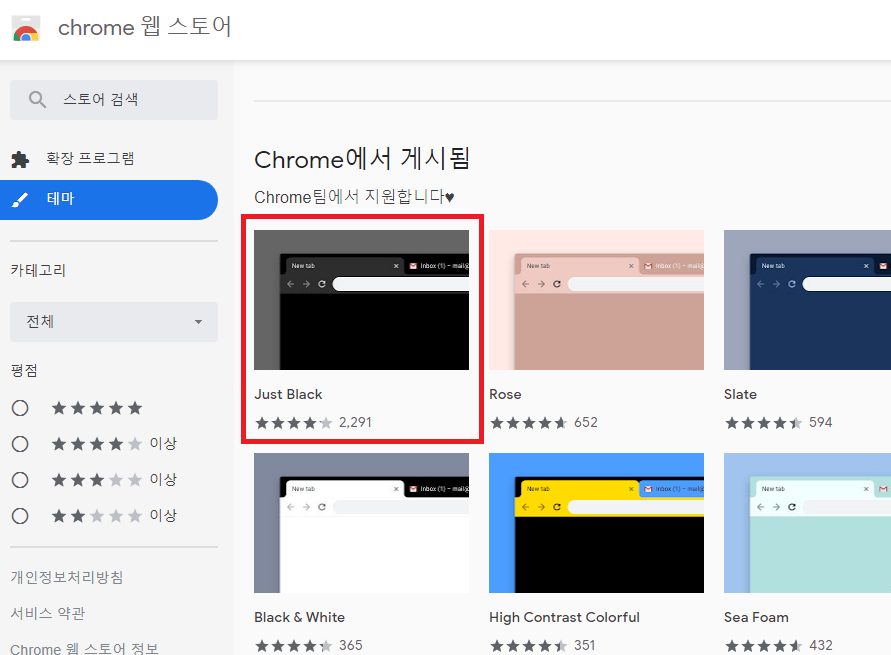Click the 카테고리 label
Viewport: 891px width, 655px height.
[x=38, y=270]
